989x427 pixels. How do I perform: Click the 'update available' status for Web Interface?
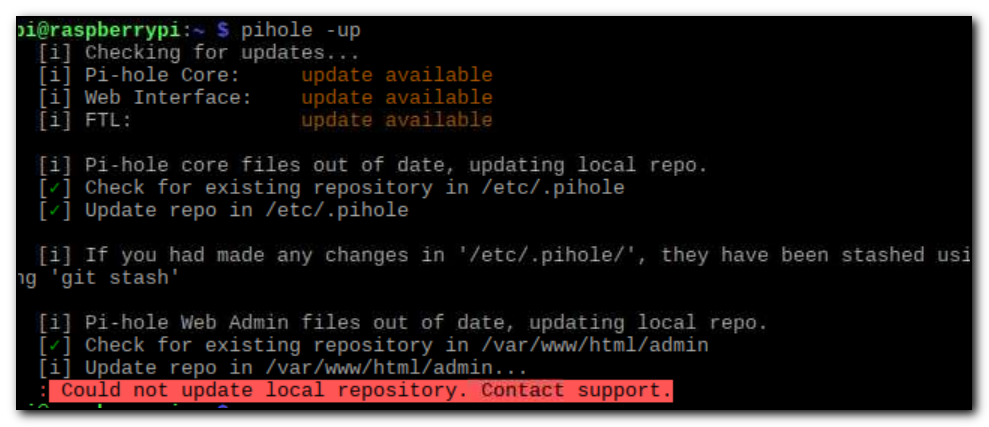[x=397, y=98]
